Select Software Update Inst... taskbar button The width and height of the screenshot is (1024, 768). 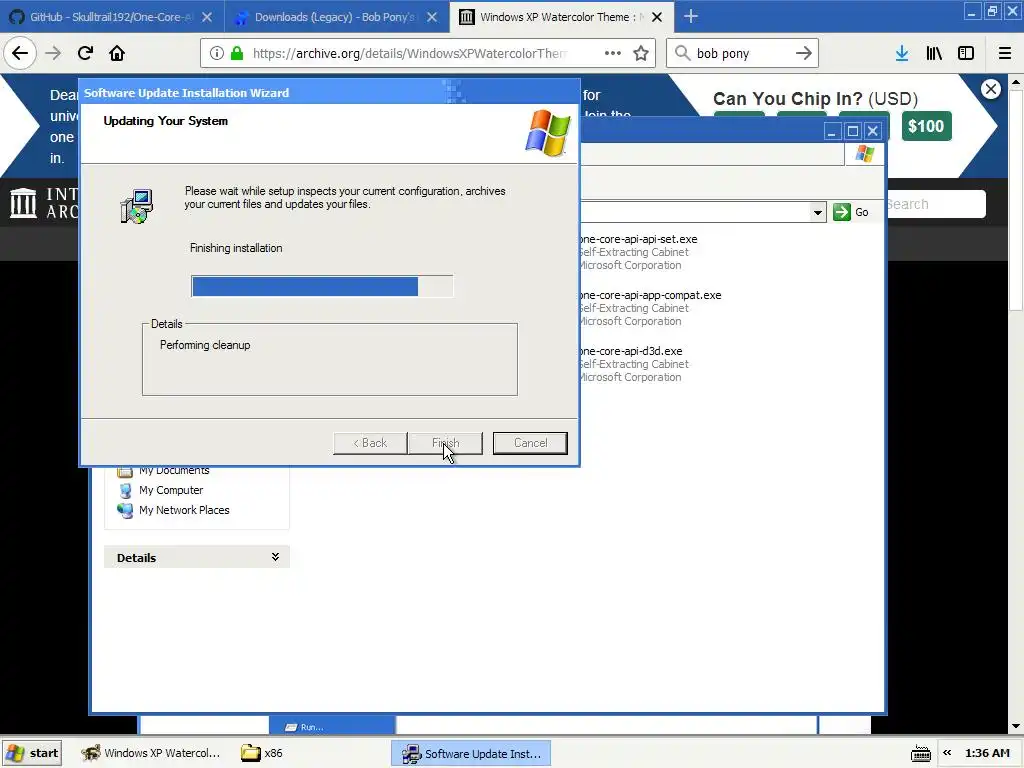click(x=472, y=754)
